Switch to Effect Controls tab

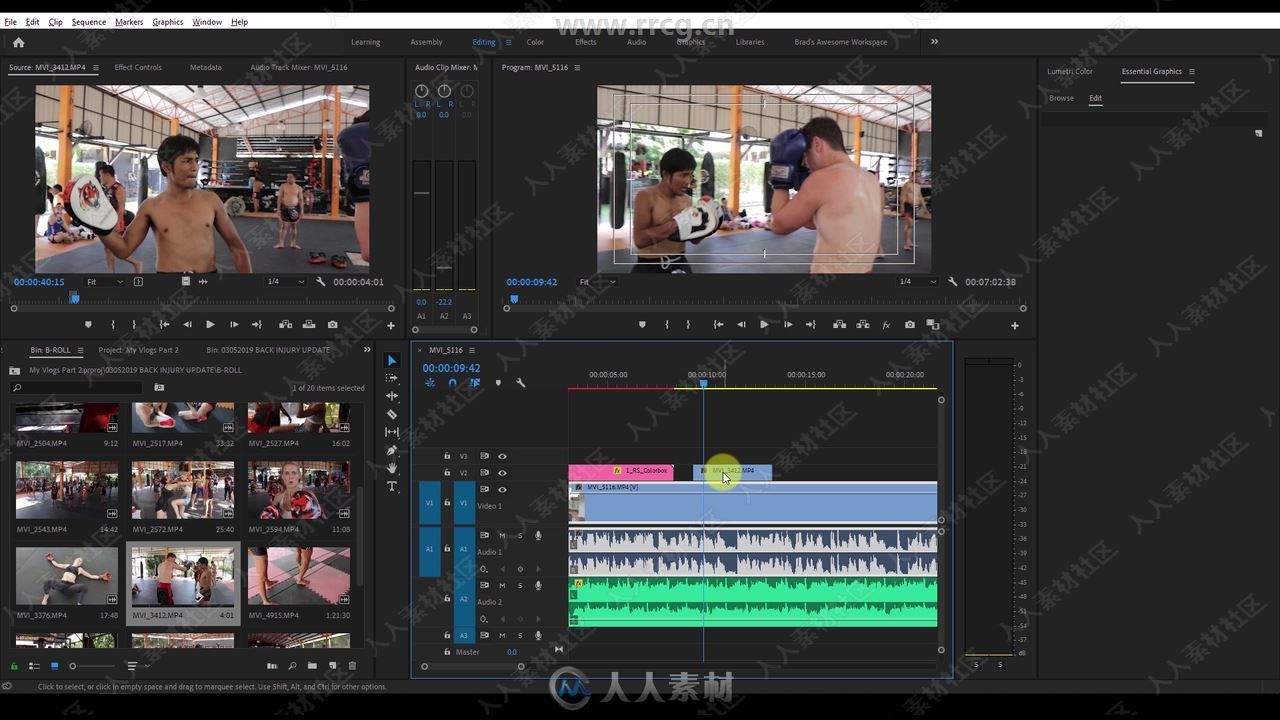(138, 67)
